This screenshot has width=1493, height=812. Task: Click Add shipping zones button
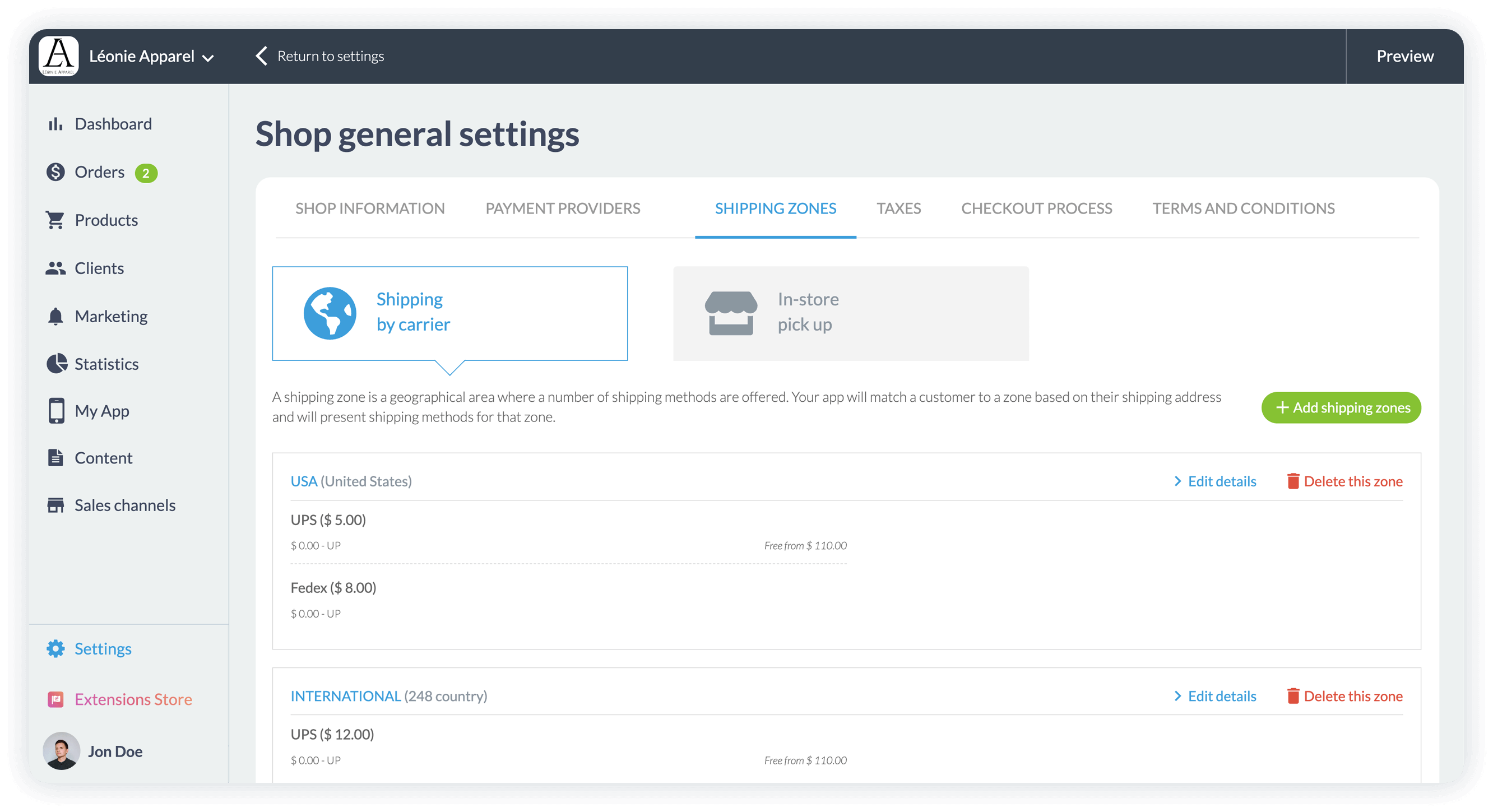tap(1341, 407)
